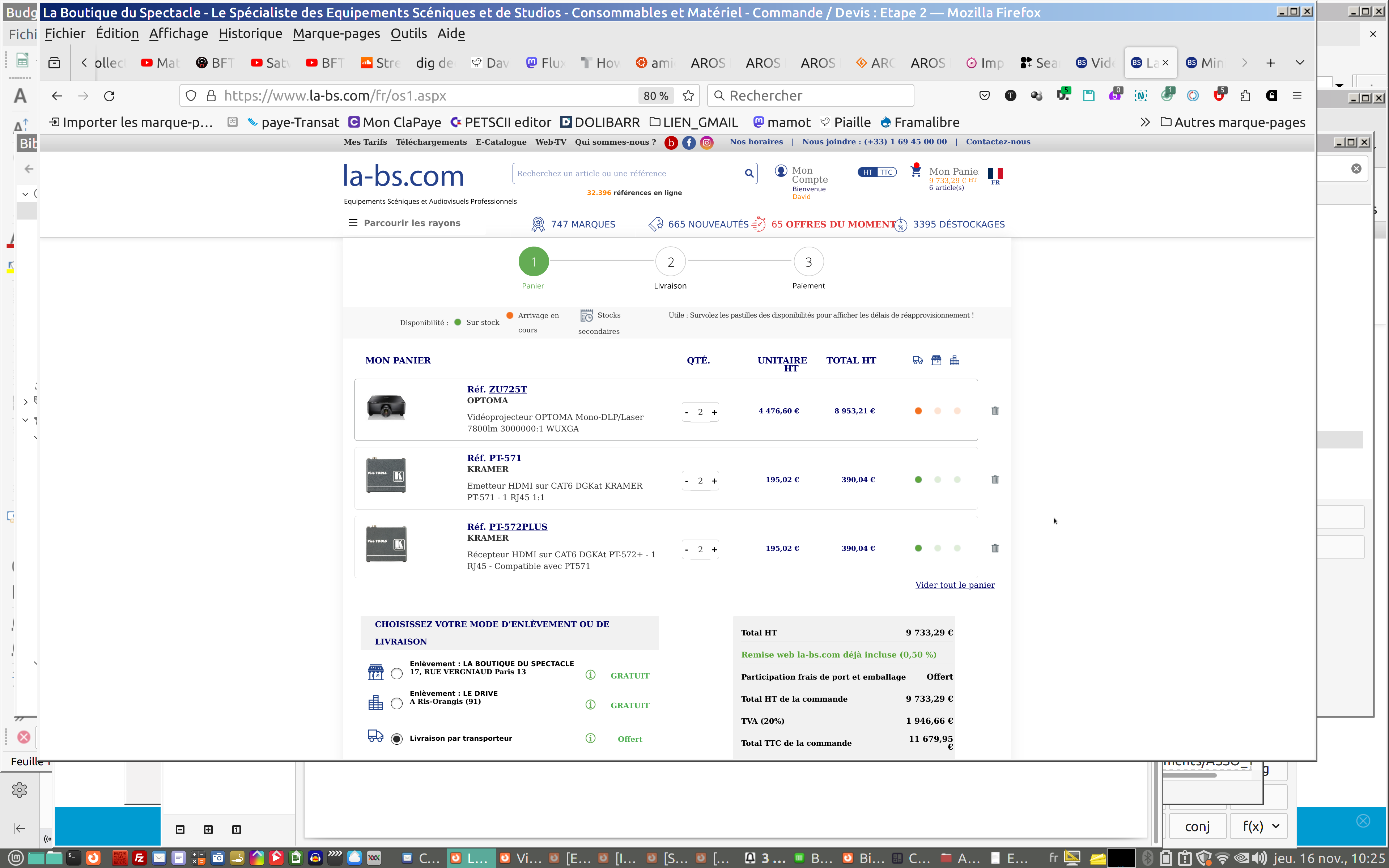Open the list all tabs chevron
Screen dimensions: 1389x868
(x=1299, y=63)
